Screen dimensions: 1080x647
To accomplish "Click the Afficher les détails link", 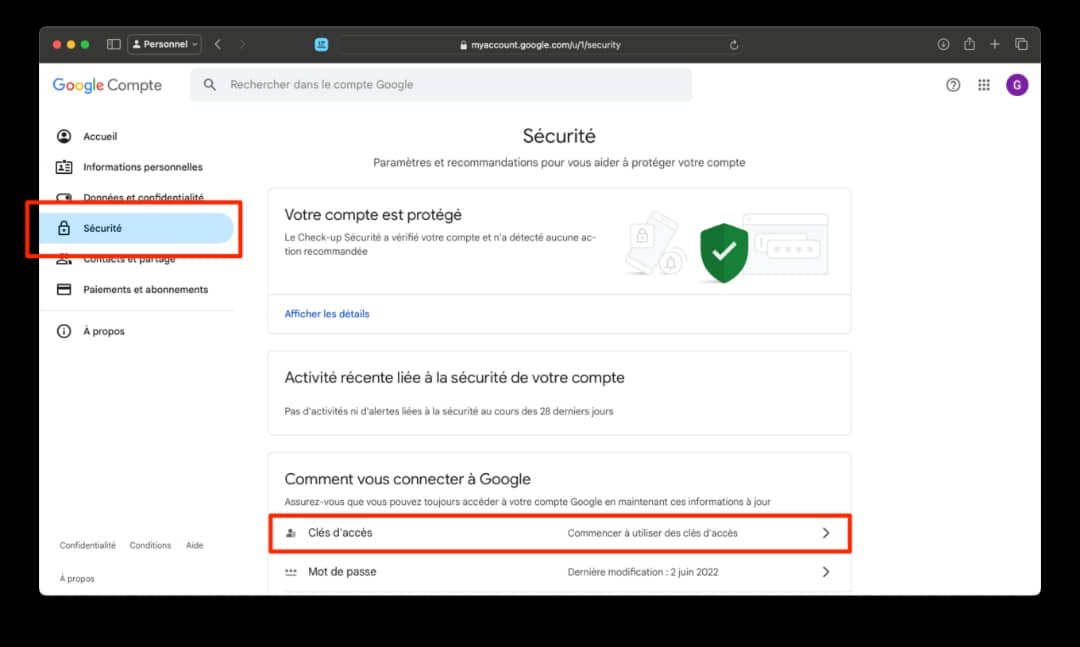I will 326,314.
